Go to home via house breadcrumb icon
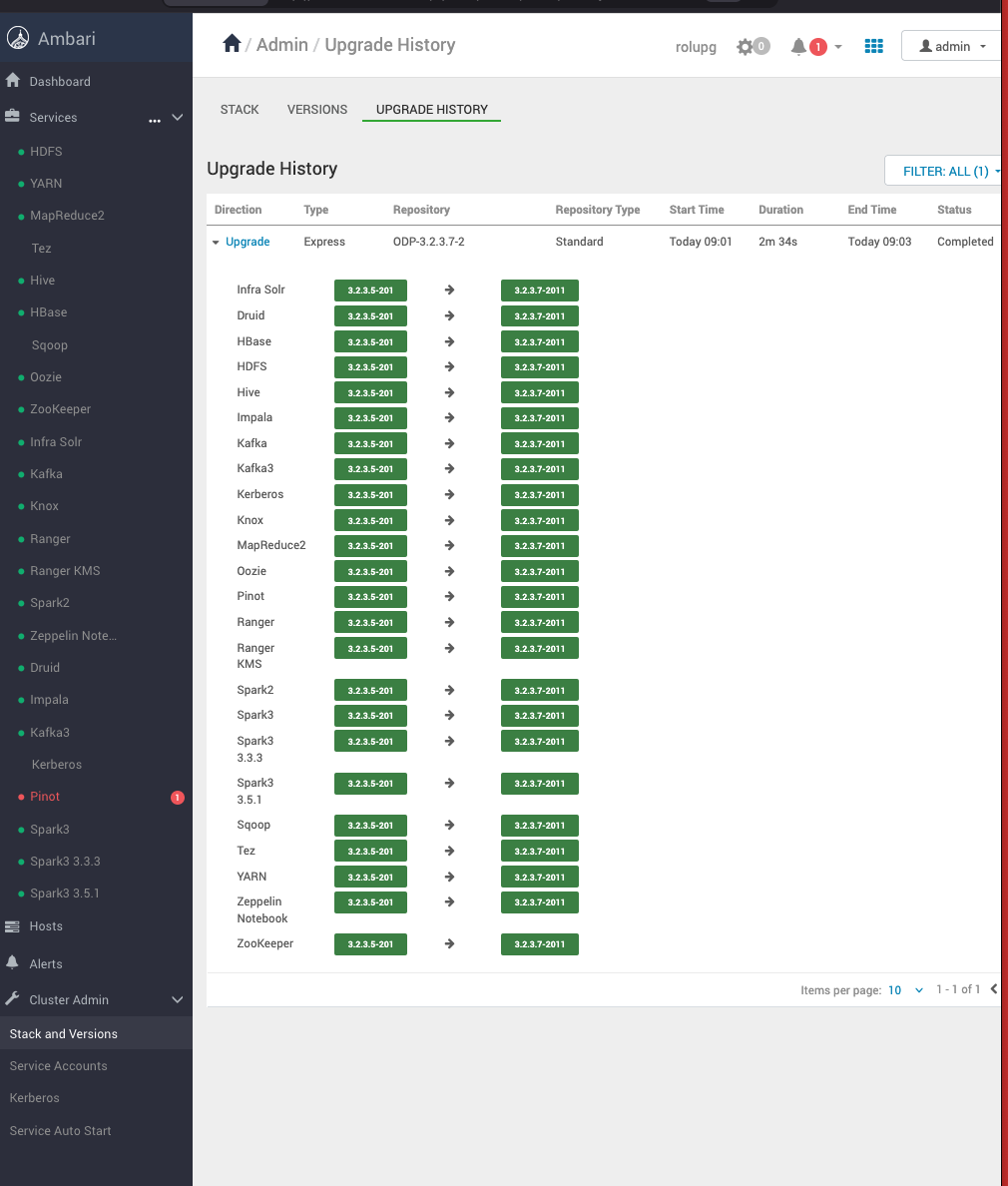The height and width of the screenshot is (1186, 1008). coord(232,44)
